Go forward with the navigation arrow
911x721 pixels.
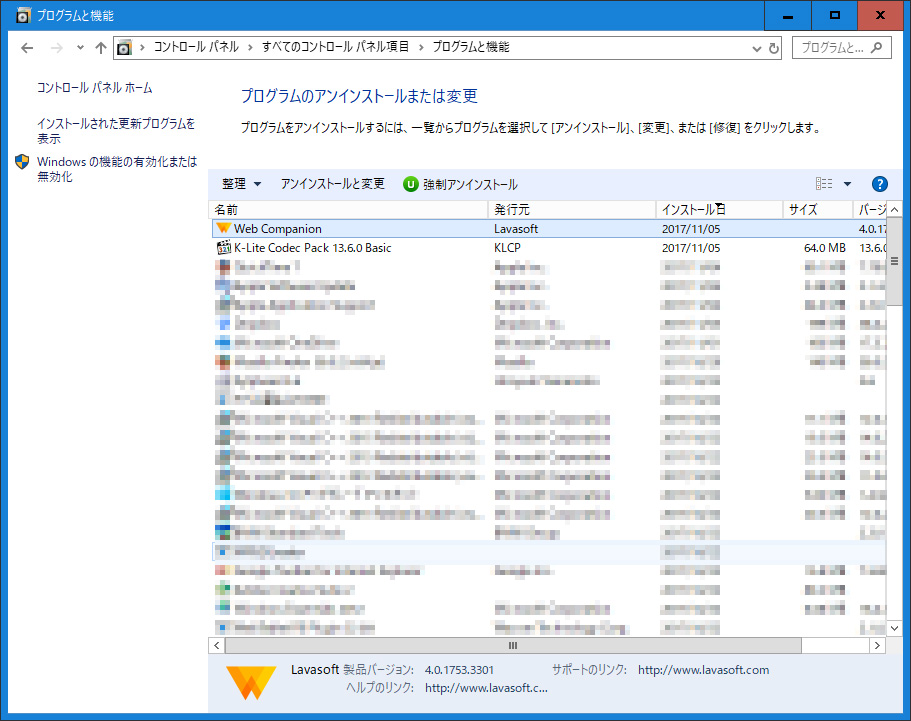[56, 48]
